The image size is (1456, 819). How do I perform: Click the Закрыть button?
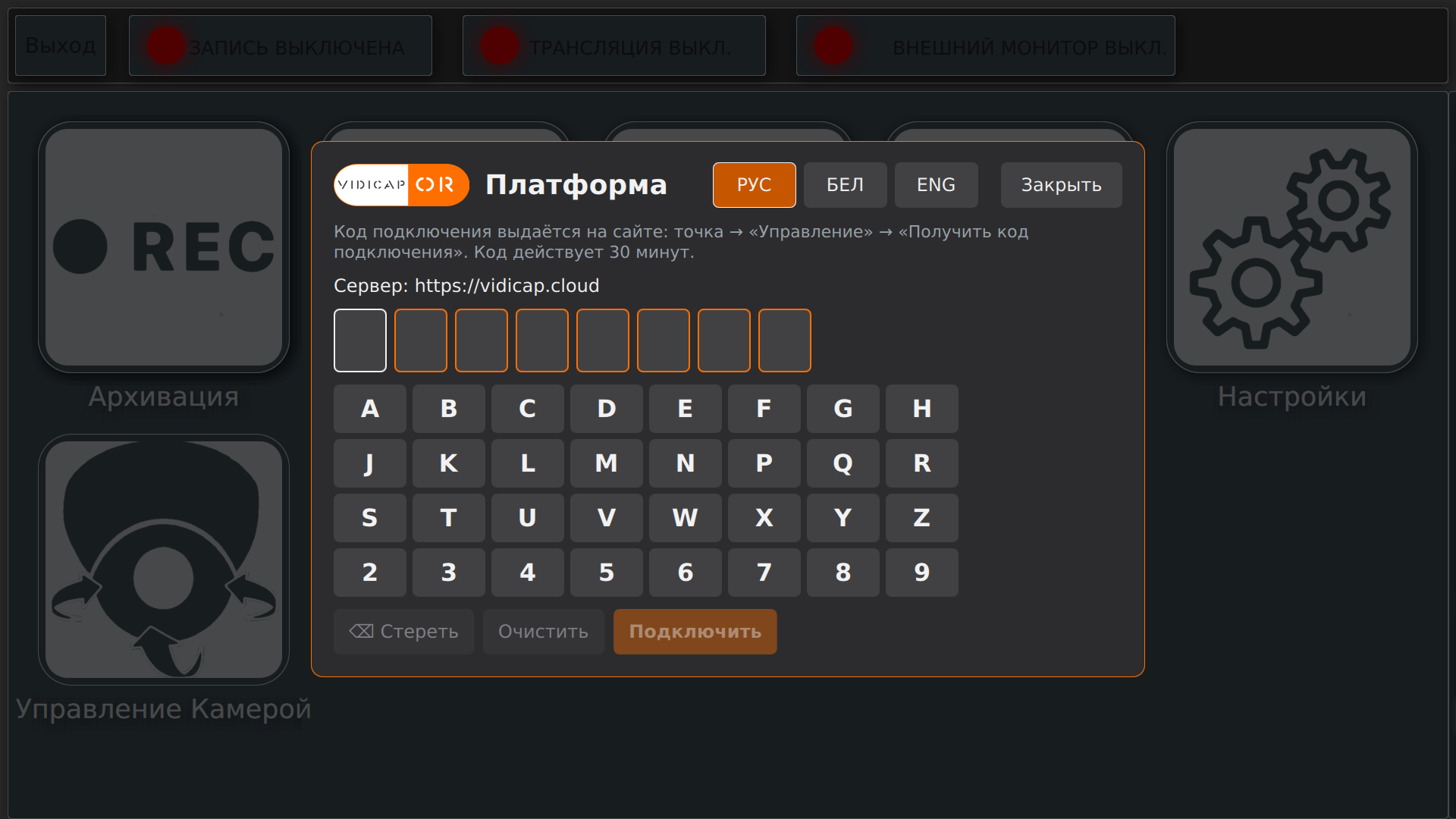pos(1062,185)
